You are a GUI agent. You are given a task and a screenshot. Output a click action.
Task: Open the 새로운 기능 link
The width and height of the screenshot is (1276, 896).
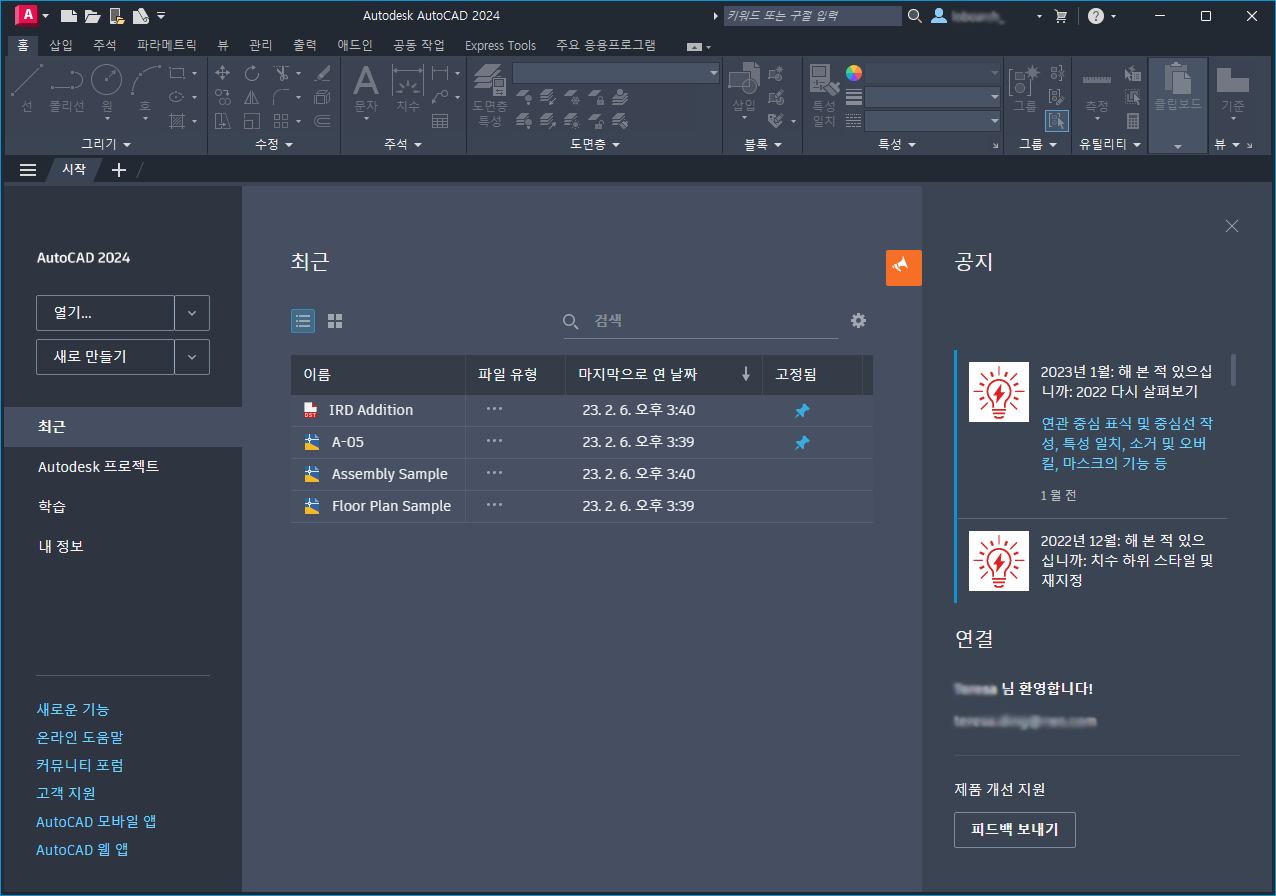click(x=73, y=709)
